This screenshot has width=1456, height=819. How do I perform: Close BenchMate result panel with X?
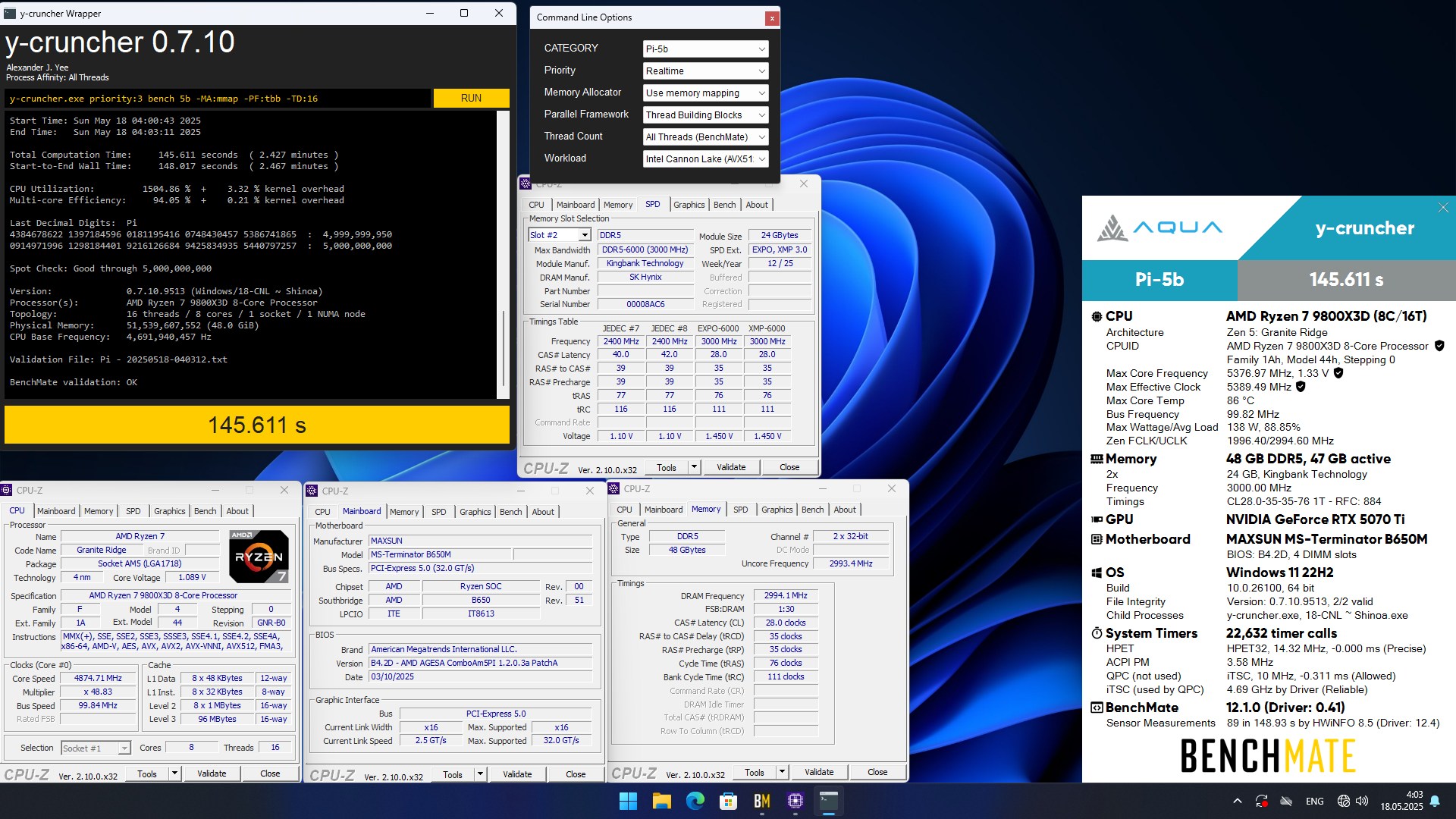(x=1443, y=208)
